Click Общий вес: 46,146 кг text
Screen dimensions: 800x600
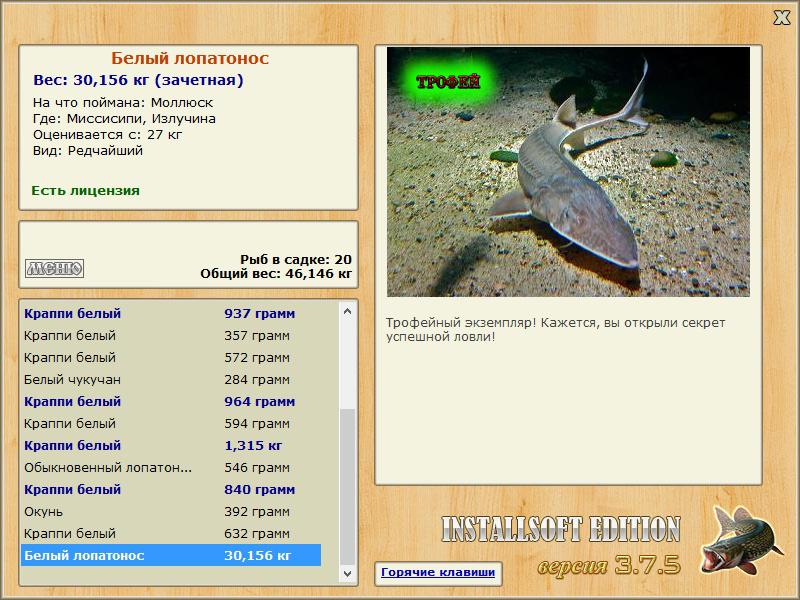click(x=276, y=273)
